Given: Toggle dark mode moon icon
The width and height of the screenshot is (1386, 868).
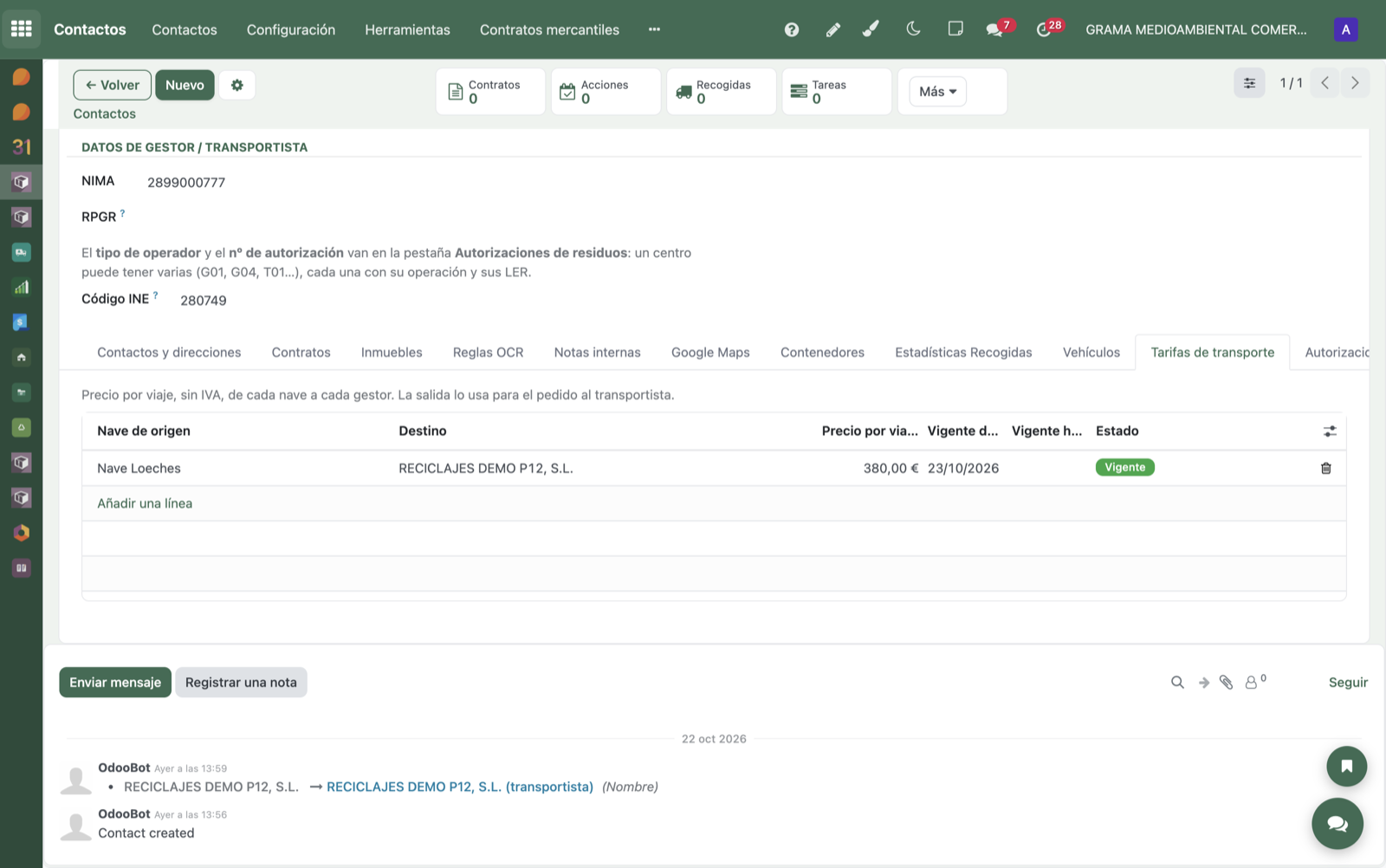Looking at the screenshot, I should click(x=913, y=29).
